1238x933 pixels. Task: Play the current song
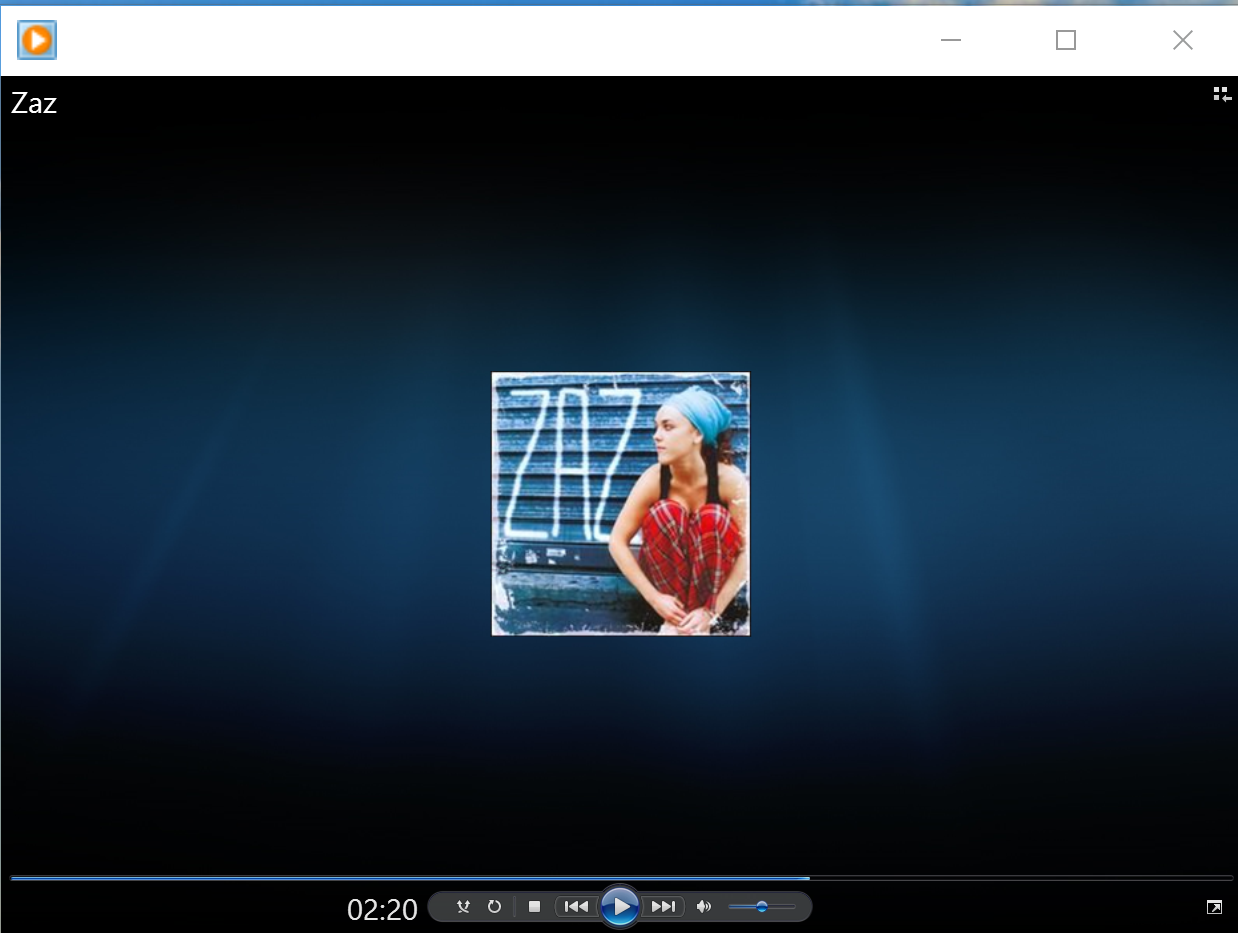click(x=620, y=907)
